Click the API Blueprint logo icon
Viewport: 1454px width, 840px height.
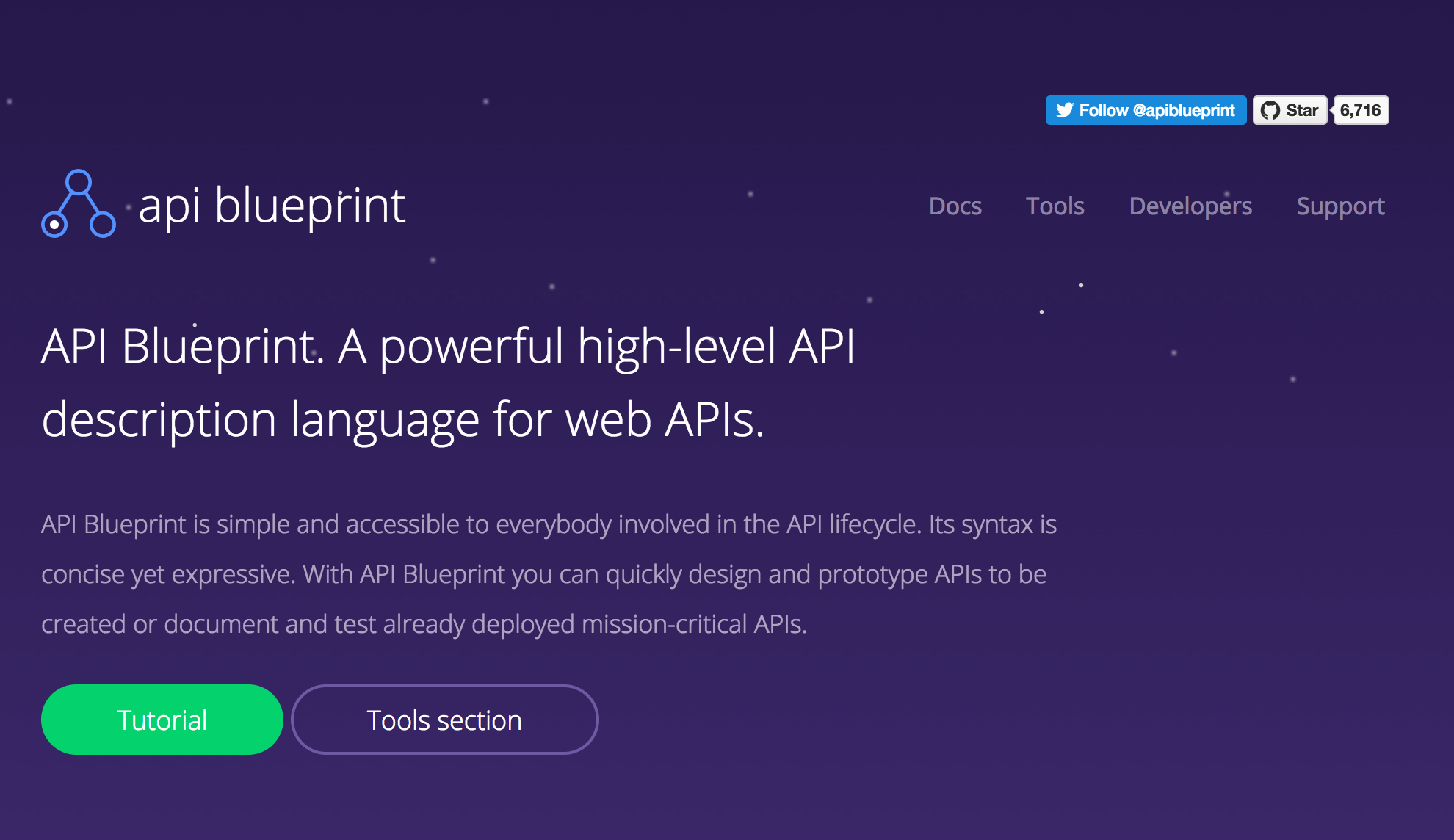[78, 204]
